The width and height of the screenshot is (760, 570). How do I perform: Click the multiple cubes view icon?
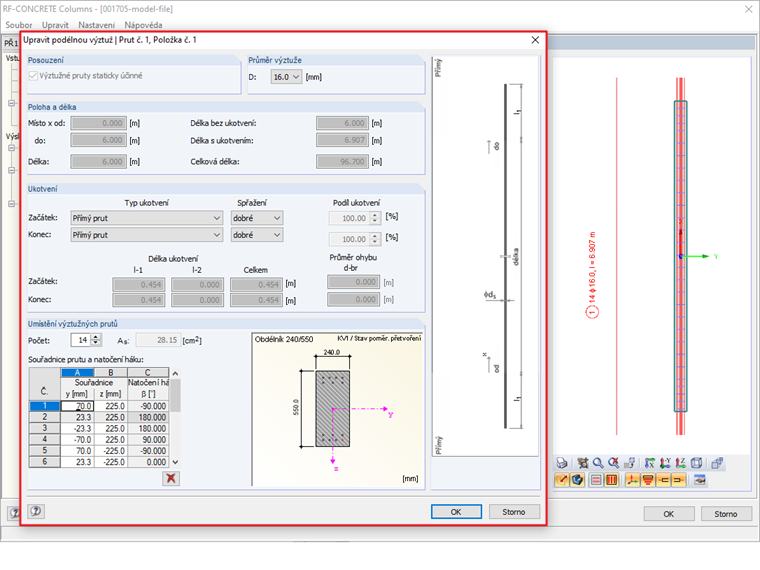click(717, 463)
